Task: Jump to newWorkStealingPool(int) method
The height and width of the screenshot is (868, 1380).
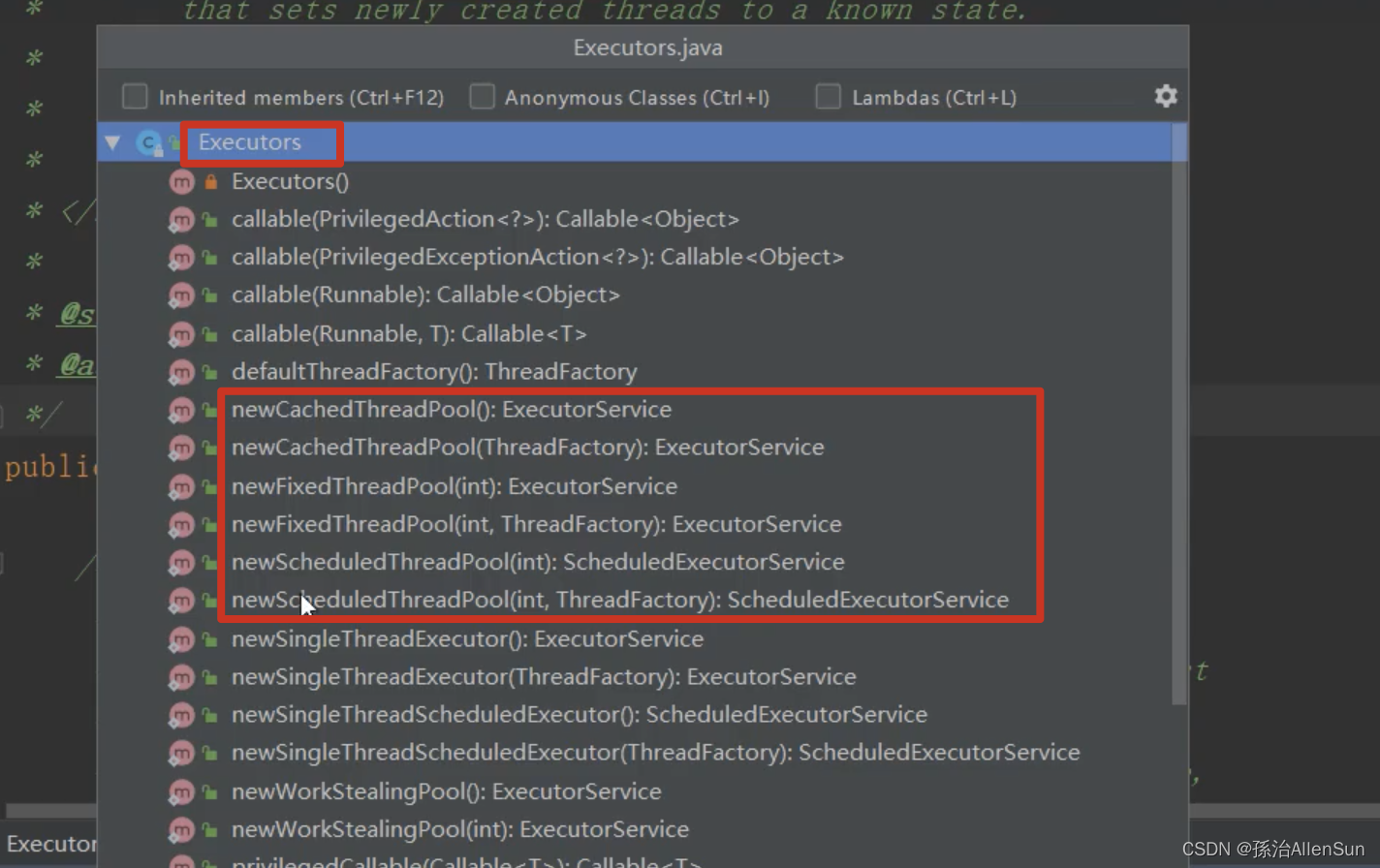Action: tap(460, 828)
